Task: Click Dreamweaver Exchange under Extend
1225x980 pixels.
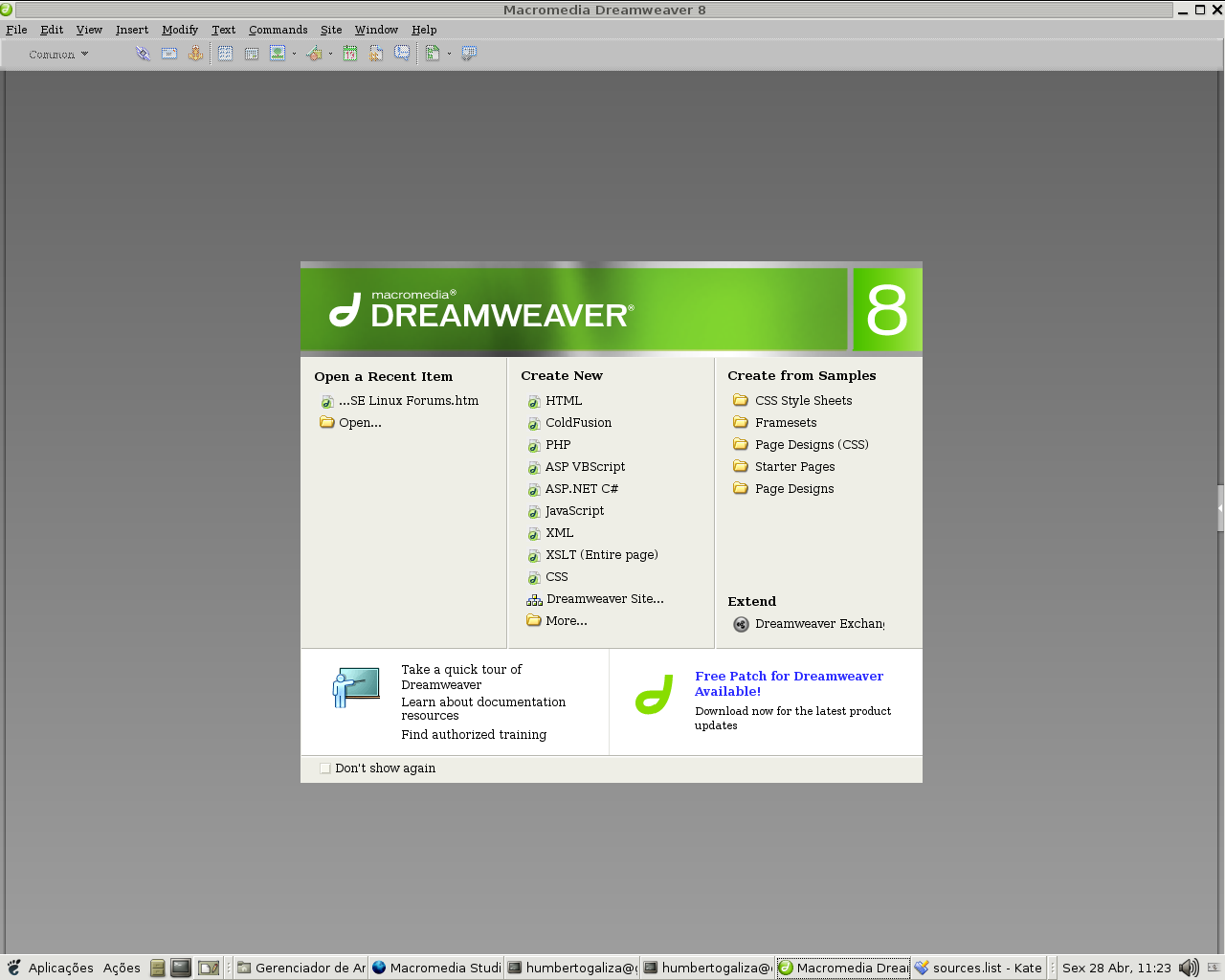Action: pos(809,624)
